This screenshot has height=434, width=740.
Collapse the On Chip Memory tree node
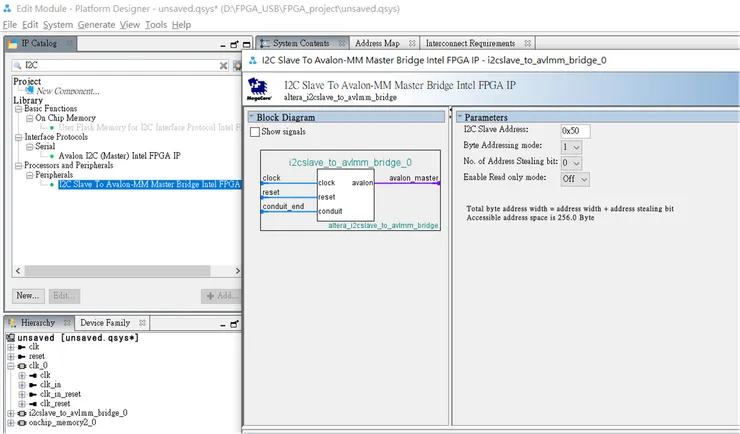tap(30, 118)
